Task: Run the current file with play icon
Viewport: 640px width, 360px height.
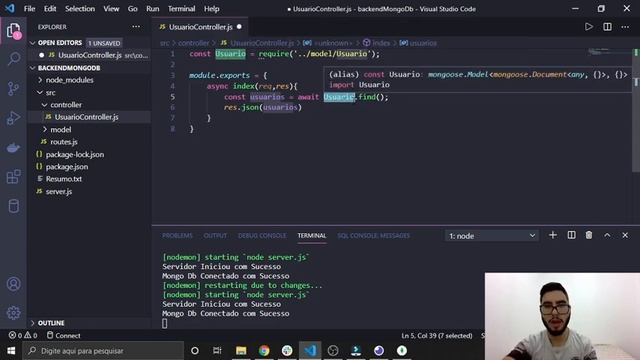Action: [x=589, y=27]
